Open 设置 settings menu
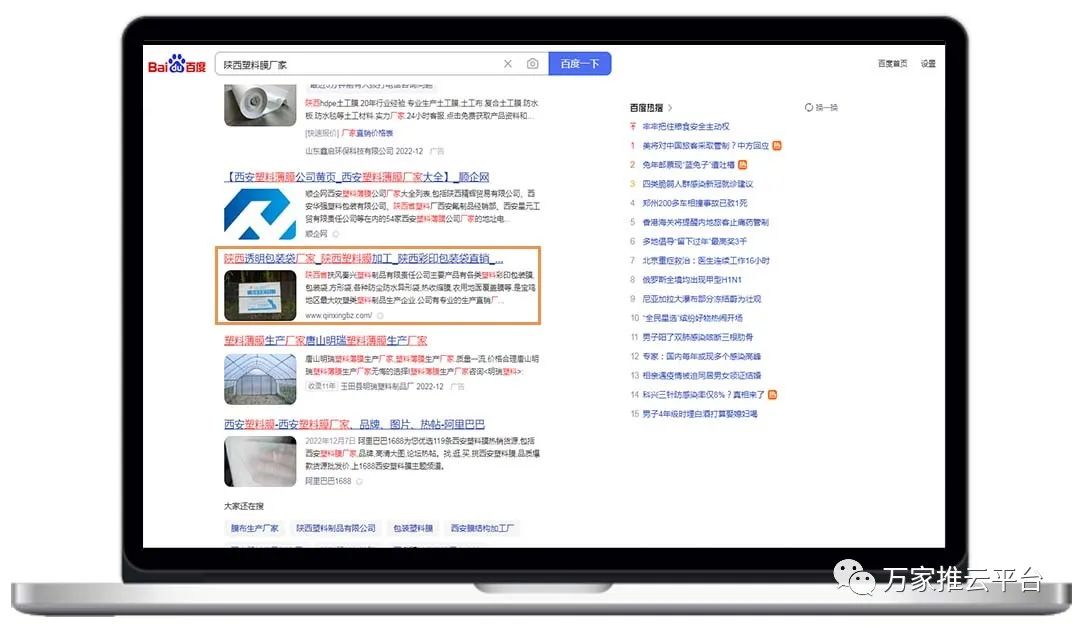 click(x=928, y=64)
